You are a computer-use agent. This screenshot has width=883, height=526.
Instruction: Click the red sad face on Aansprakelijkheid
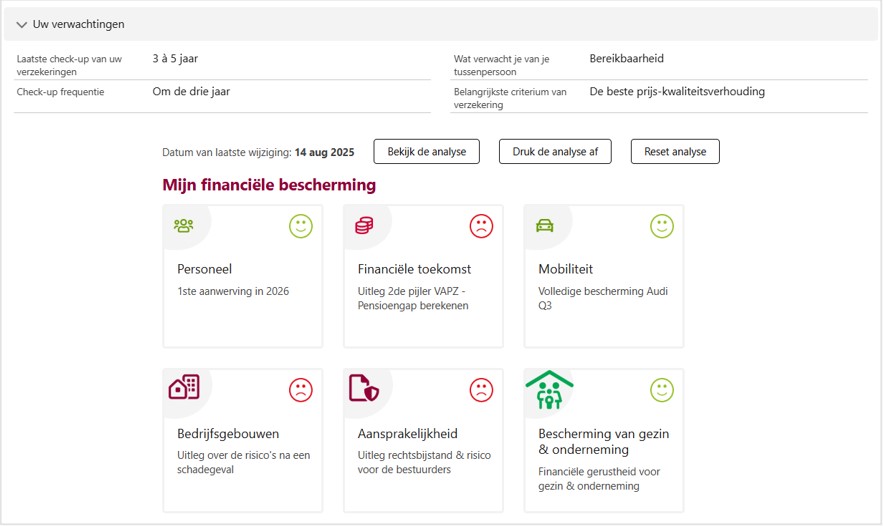(x=482, y=389)
